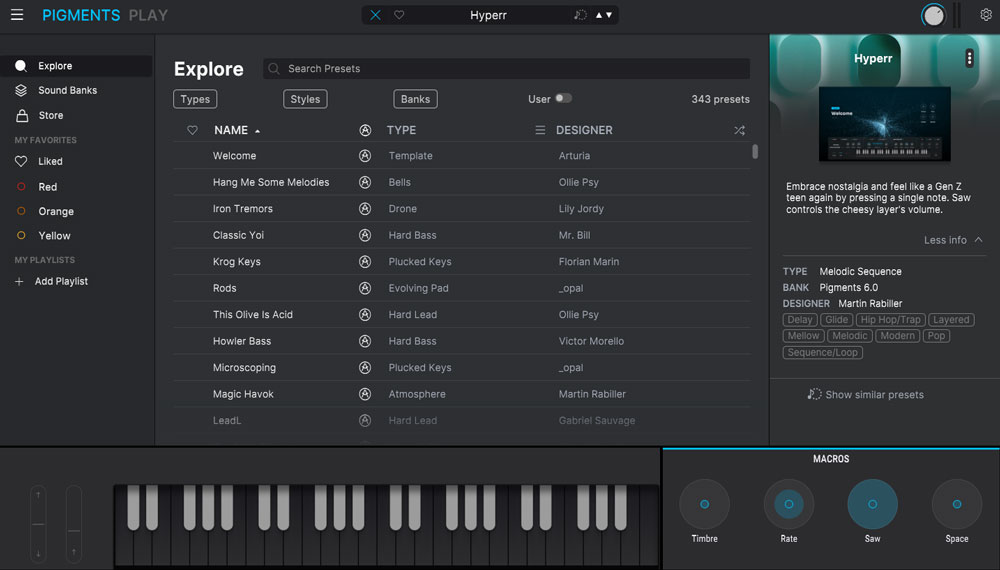
Task: Open column options list icon
Action: (x=540, y=130)
